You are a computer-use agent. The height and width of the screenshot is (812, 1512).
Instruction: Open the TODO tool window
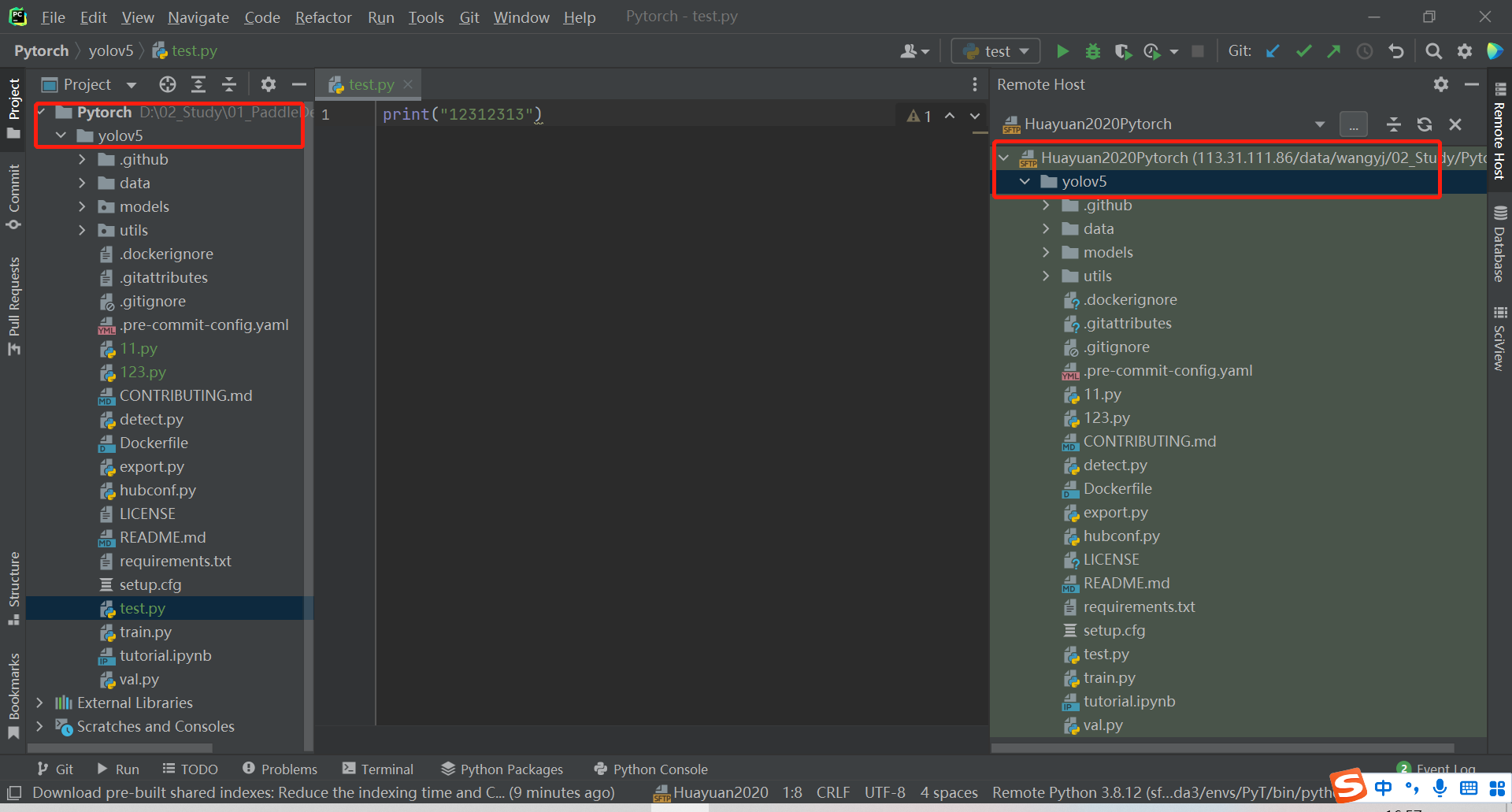[191, 769]
